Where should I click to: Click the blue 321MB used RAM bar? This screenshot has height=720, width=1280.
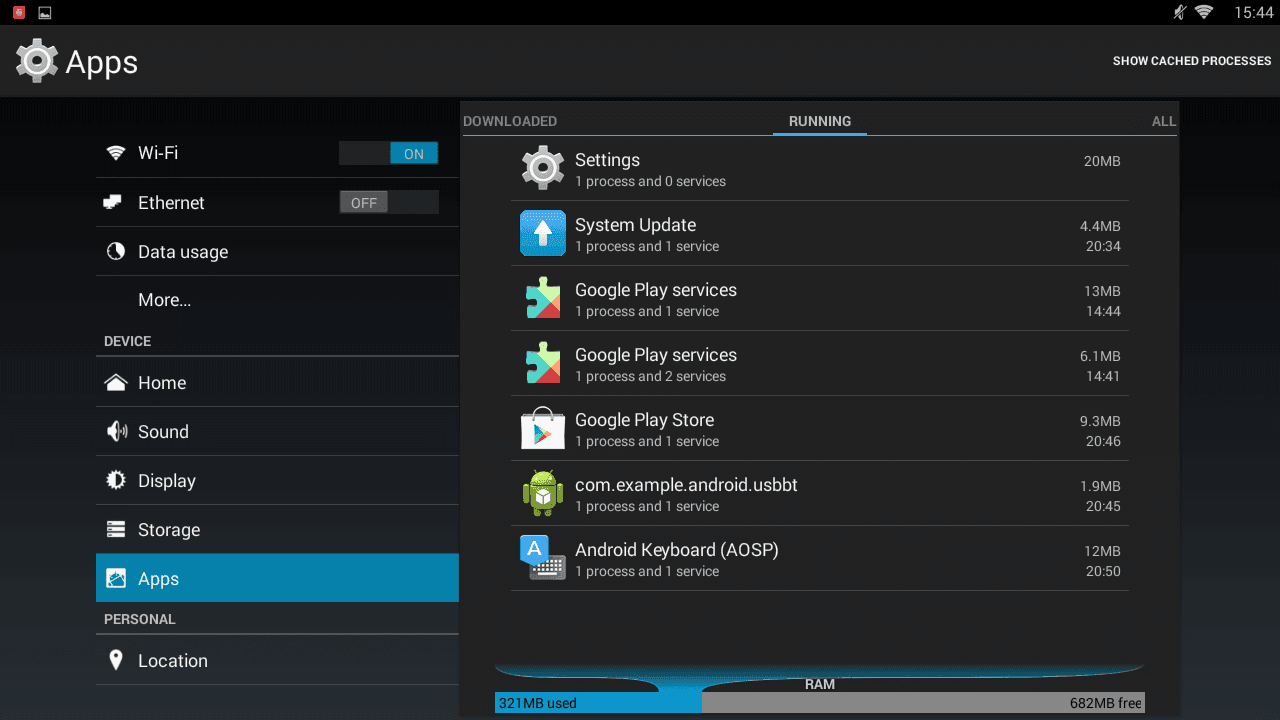[x=598, y=703]
